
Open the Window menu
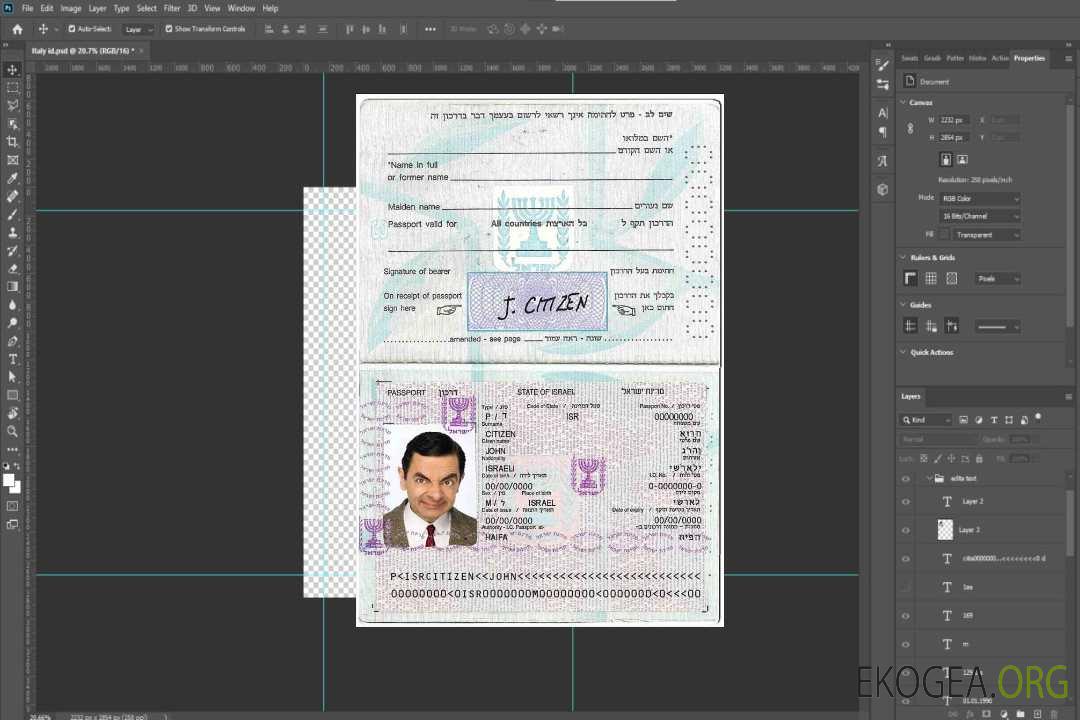click(241, 8)
